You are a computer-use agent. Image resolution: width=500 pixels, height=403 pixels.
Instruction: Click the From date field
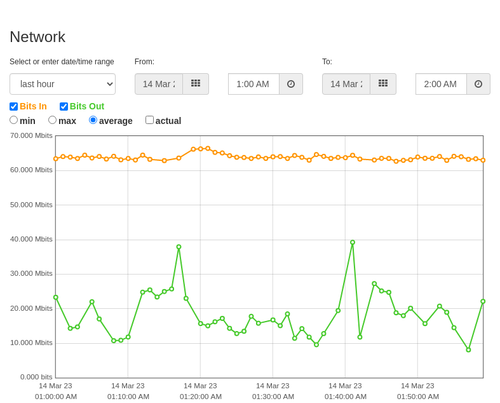click(x=159, y=84)
